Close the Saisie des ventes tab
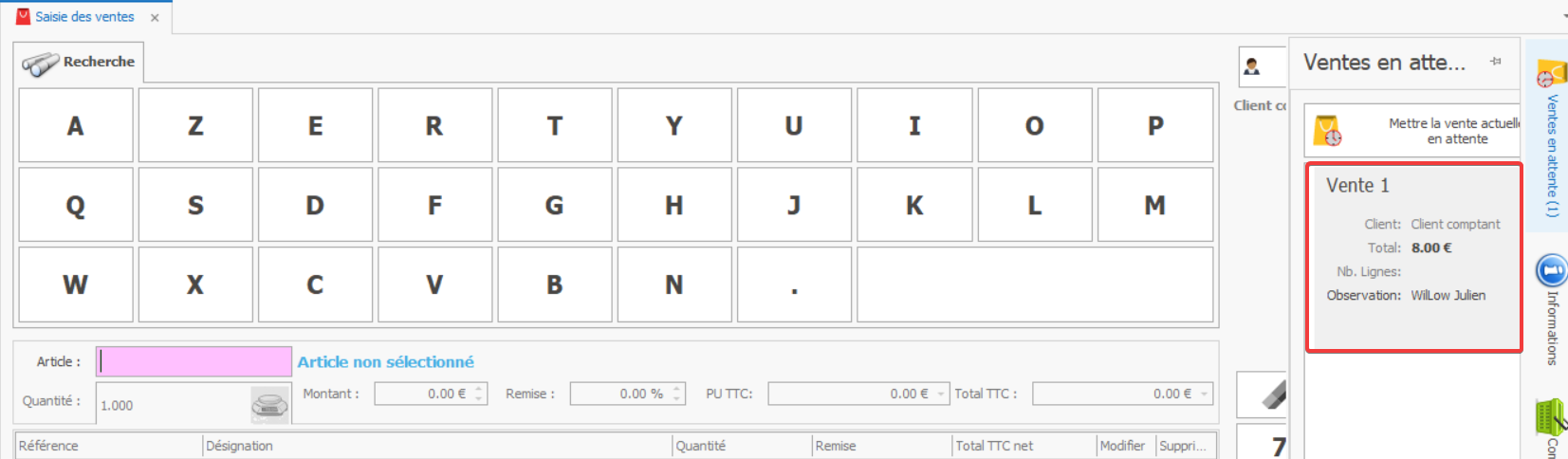This screenshot has width=1568, height=459. coord(155,17)
